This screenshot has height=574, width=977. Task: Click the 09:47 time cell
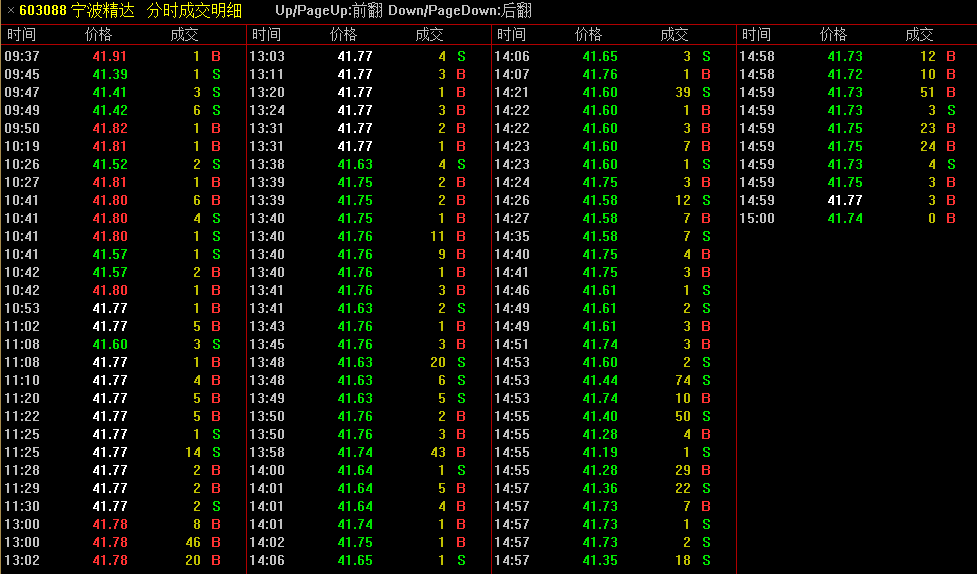22,92
